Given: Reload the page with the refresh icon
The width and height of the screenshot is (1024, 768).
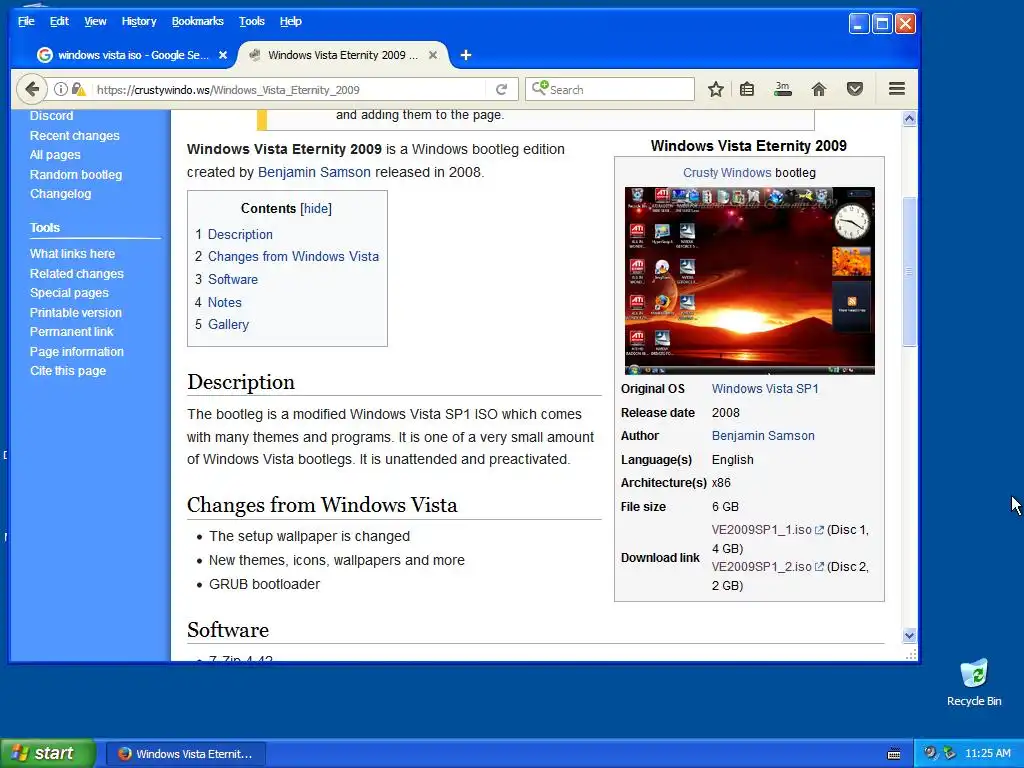Looking at the screenshot, I should (x=502, y=89).
